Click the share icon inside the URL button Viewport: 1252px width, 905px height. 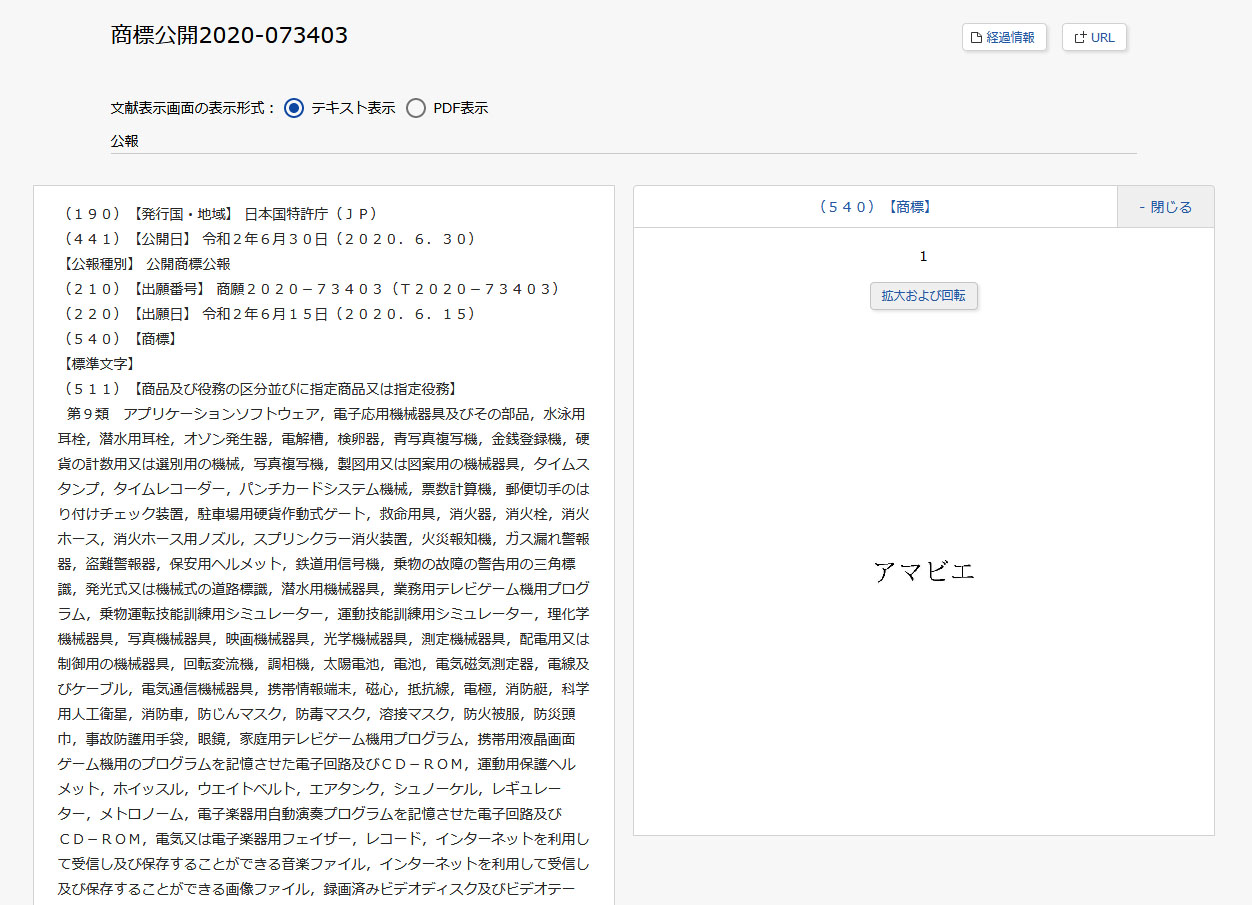[1079, 37]
